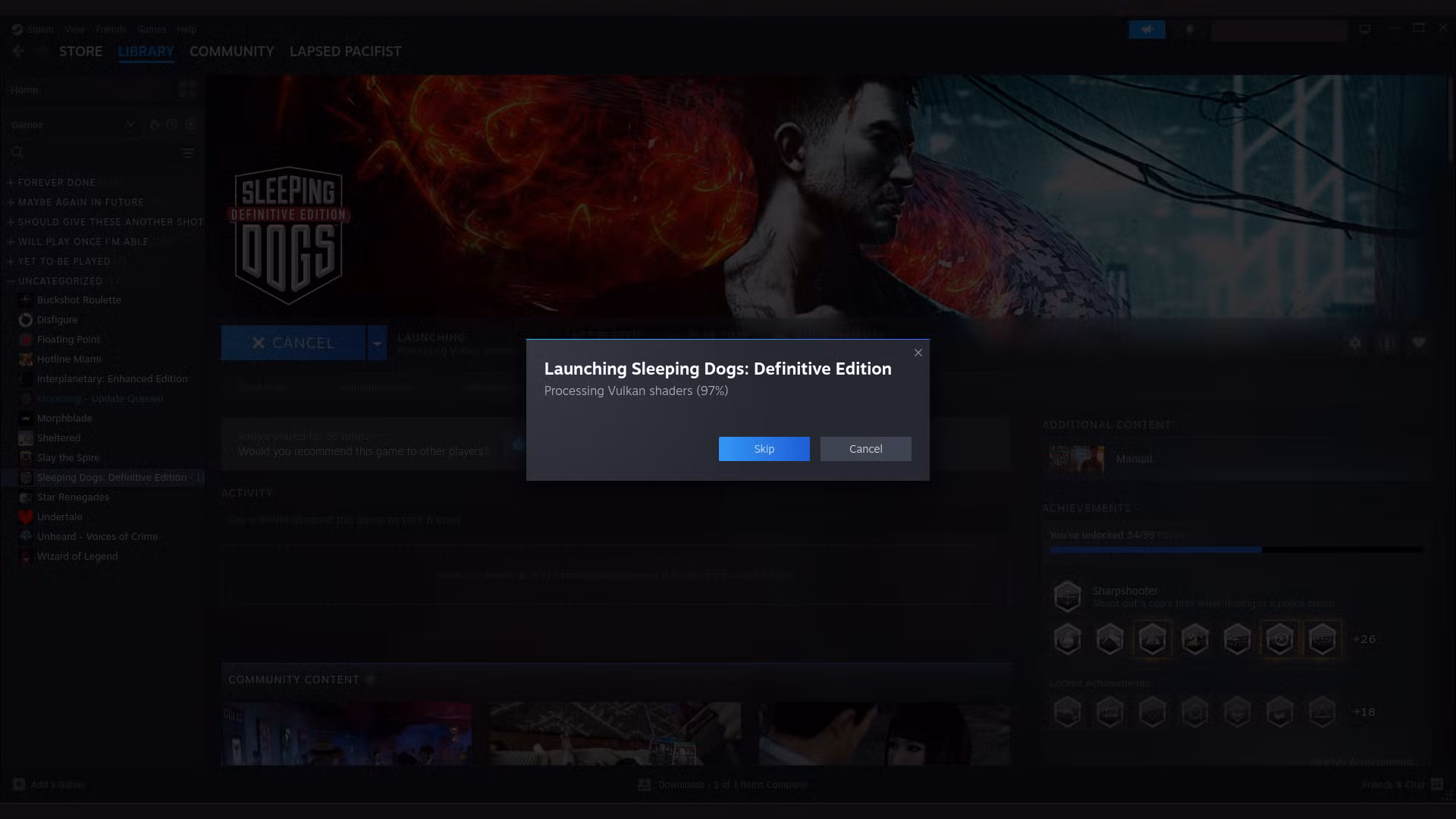The height and width of the screenshot is (819, 1456).
Task: Click the Home library link
Action: pyautogui.click(x=24, y=89)
